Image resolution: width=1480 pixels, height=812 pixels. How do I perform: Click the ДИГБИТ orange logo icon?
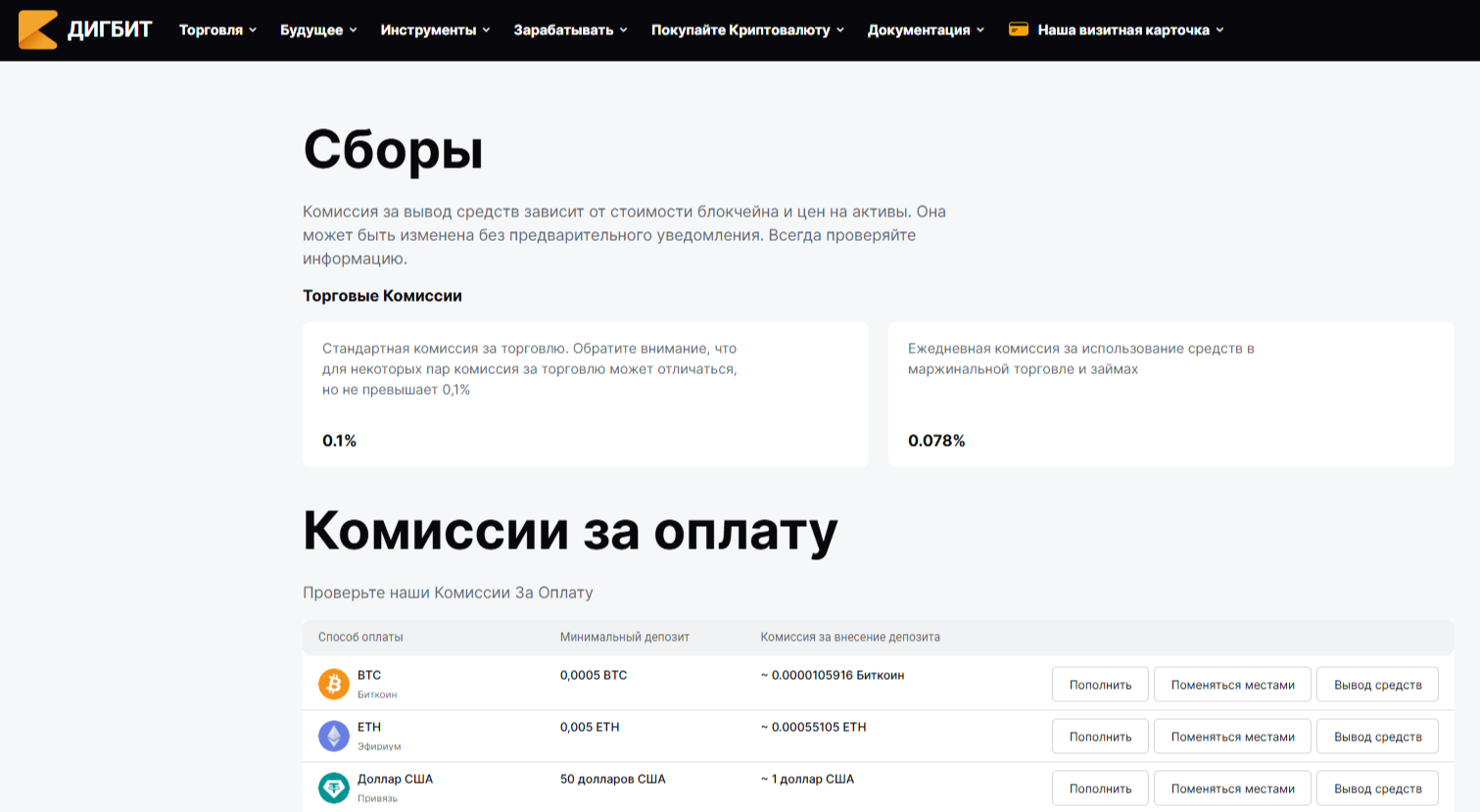(38, 29)
